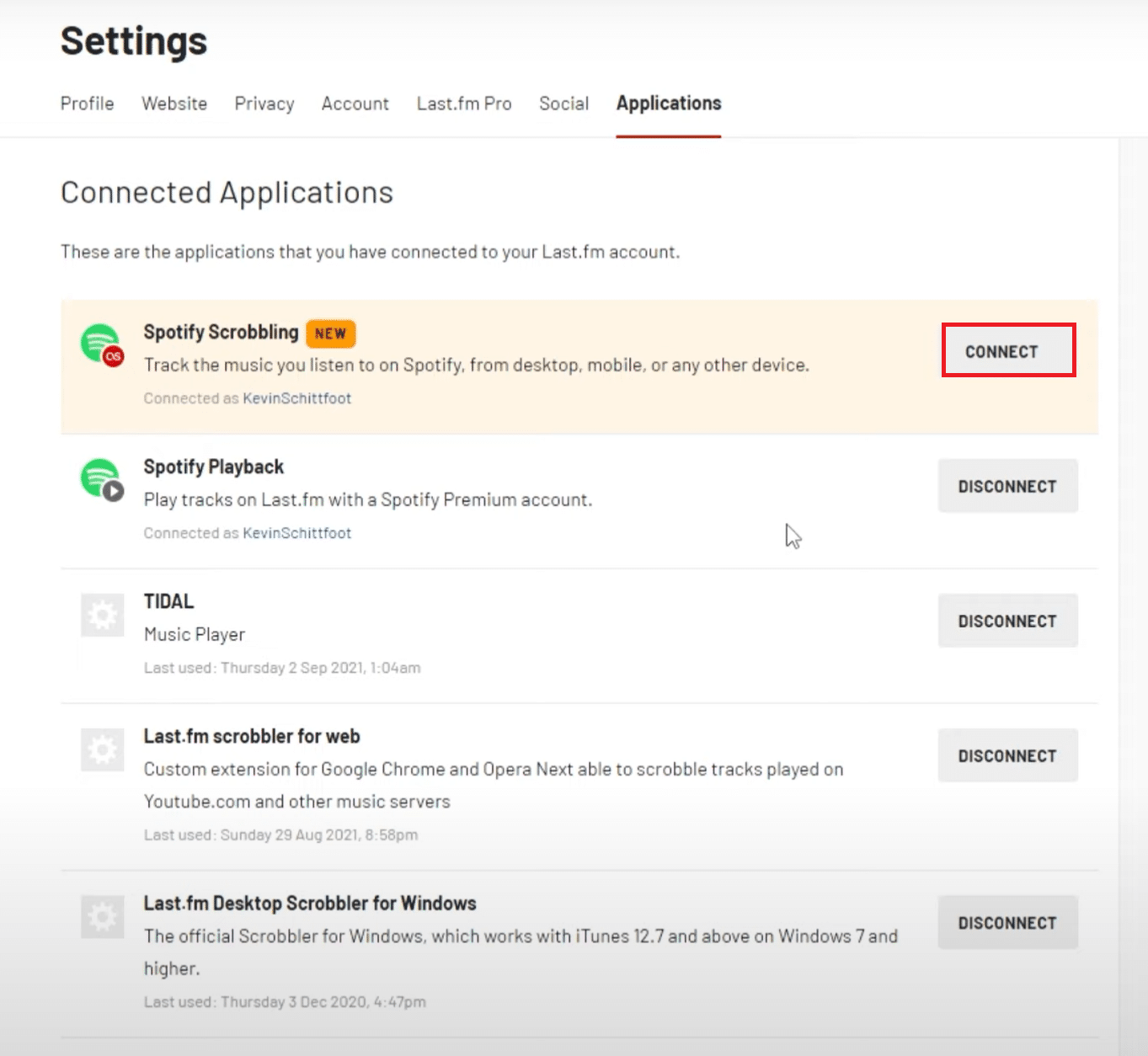Switch to the Social tab
The height and width of the screenshot is (1056, 1148).
[x=563, y=104]
